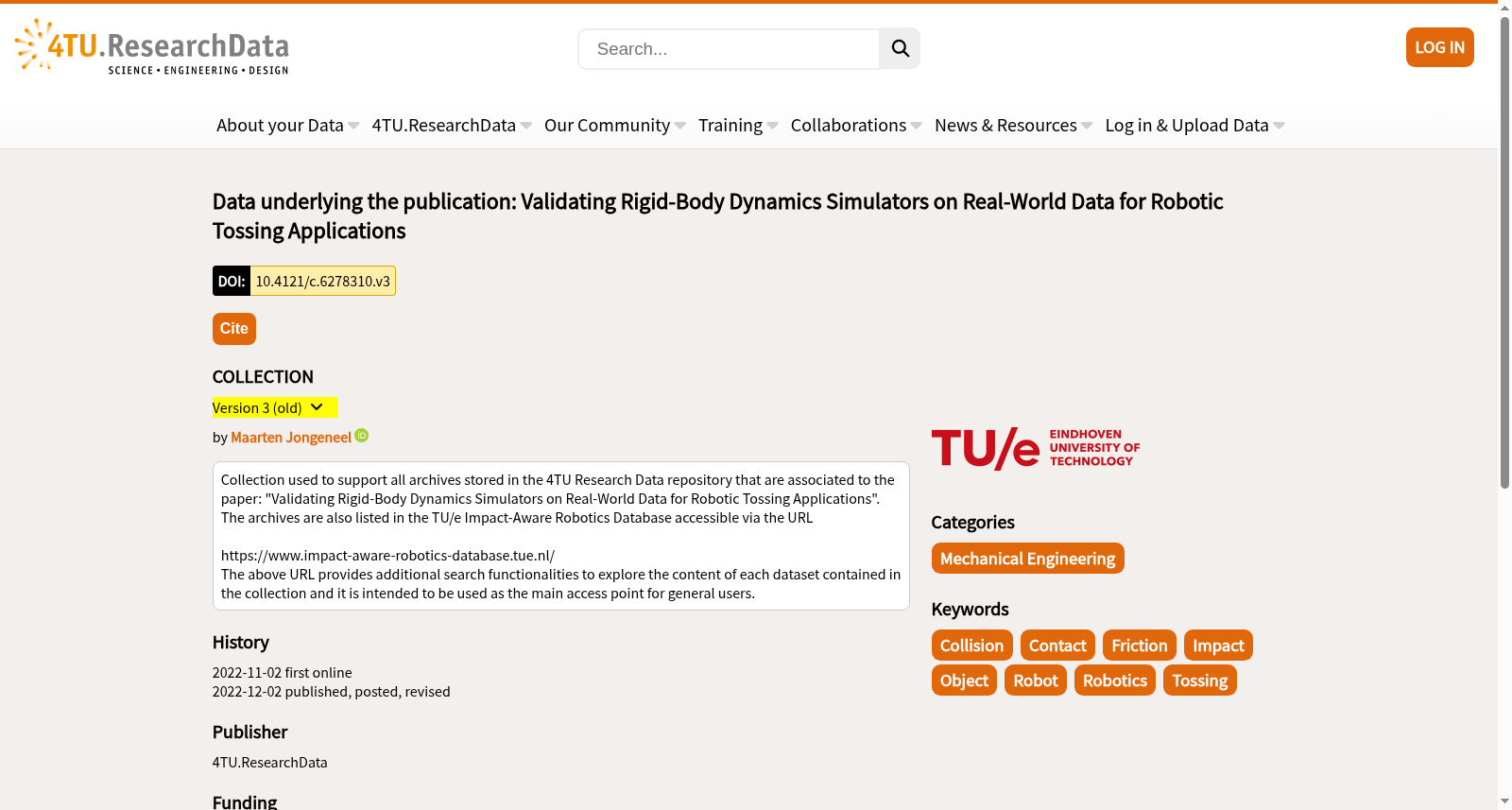Expand arrow next to About your Data
Viewport: 1512px width, 810px height.
click(353, 126)
